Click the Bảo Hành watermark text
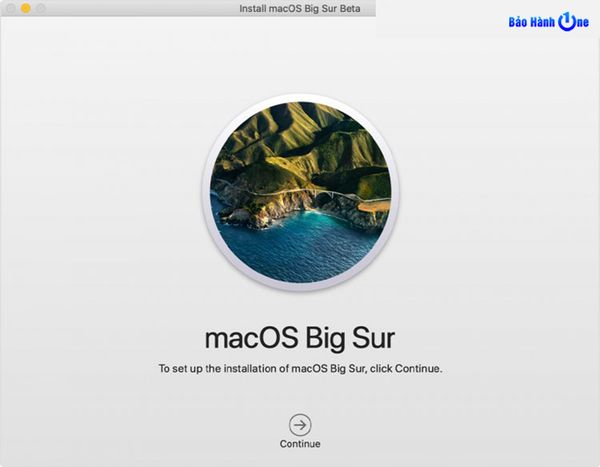This screenshot has width=600, height=467. [x=532, y=23]
